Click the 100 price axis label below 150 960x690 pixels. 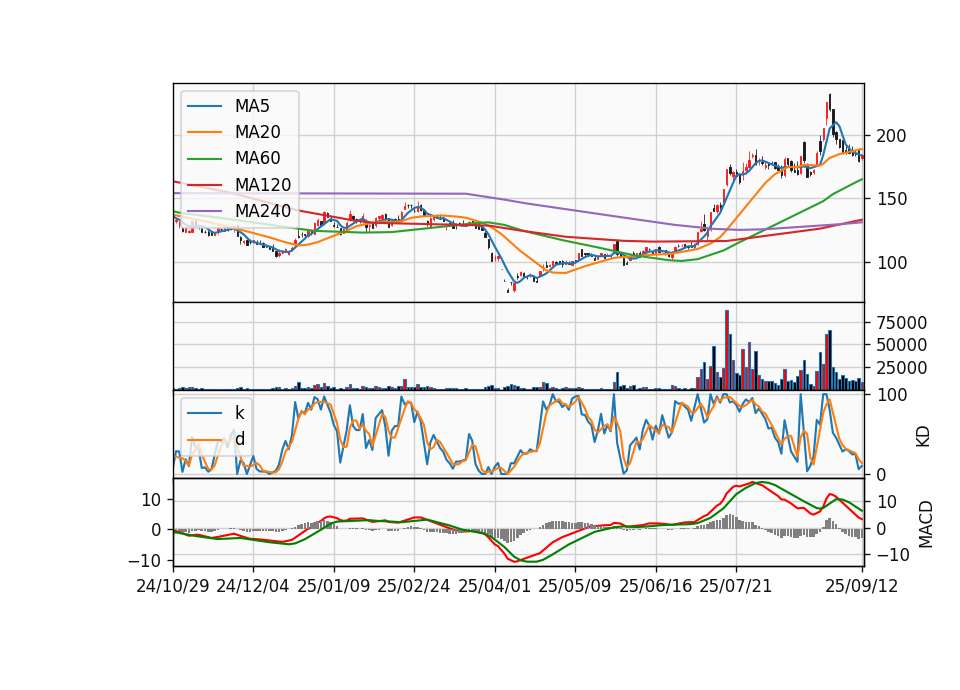(891, 263)
